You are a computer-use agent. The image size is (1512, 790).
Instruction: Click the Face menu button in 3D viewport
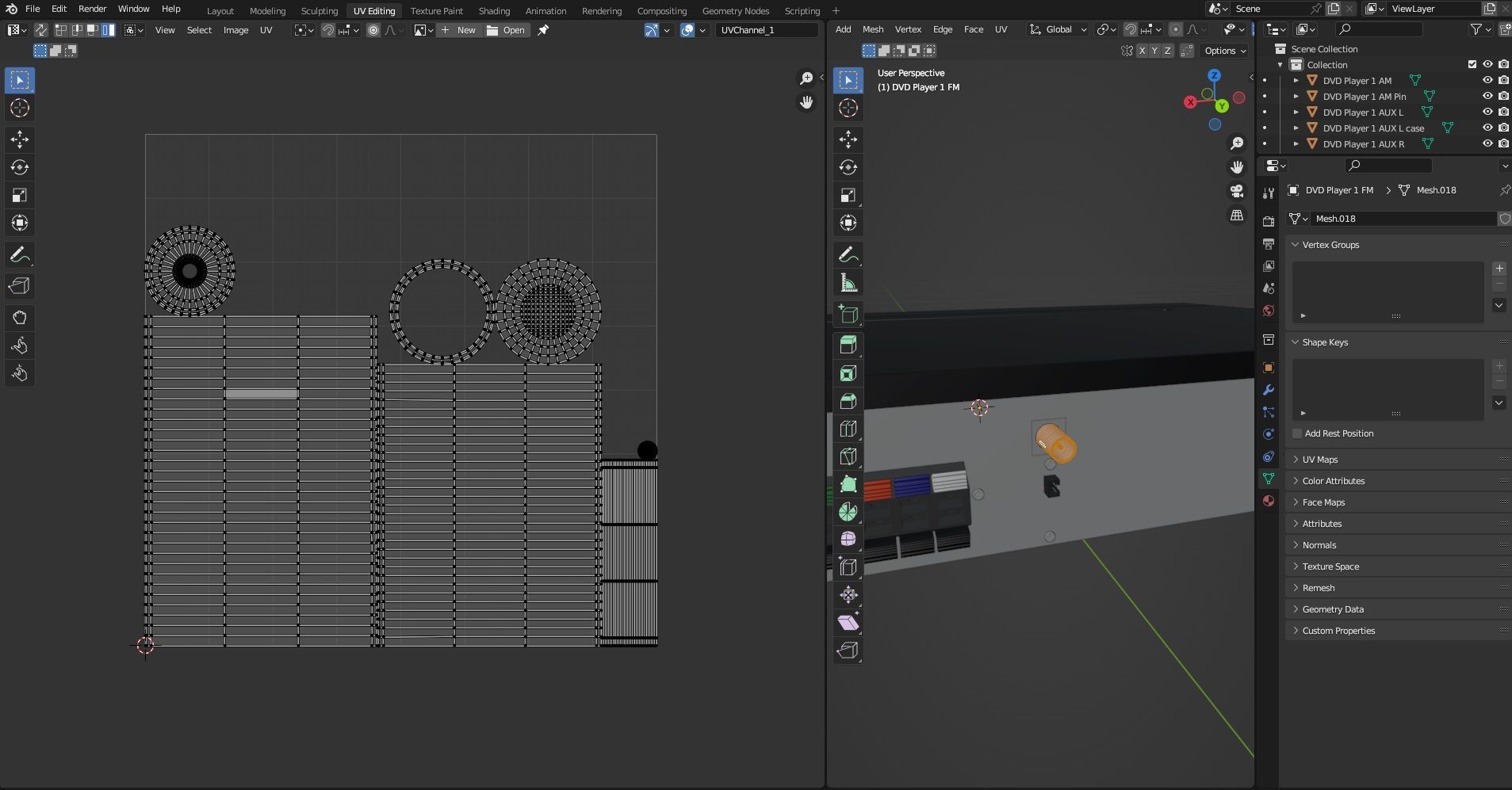click(x=973, y=29)
